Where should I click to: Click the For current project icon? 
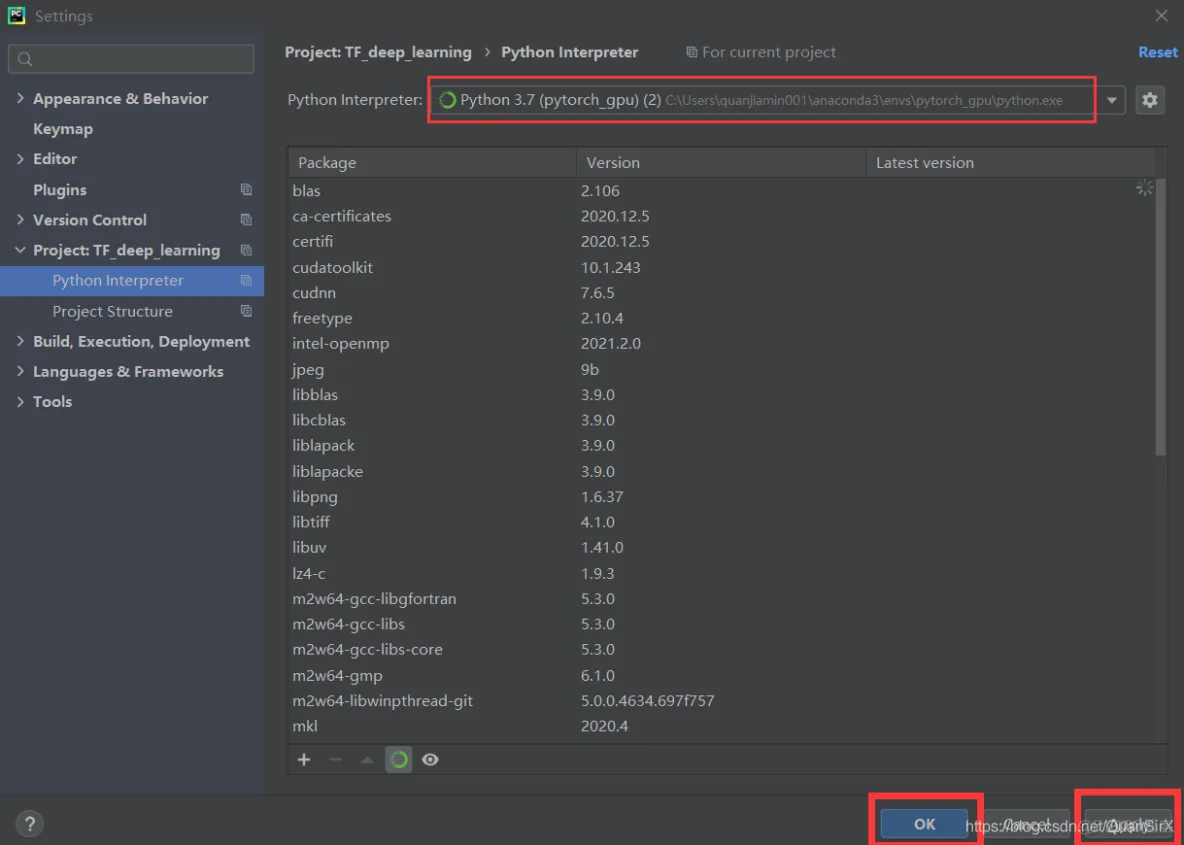pos(691,52)
